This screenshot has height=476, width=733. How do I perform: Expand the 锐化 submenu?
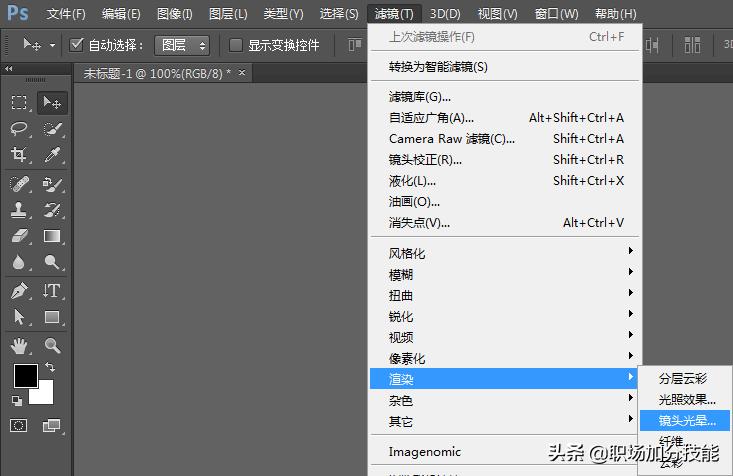point(506,317)
